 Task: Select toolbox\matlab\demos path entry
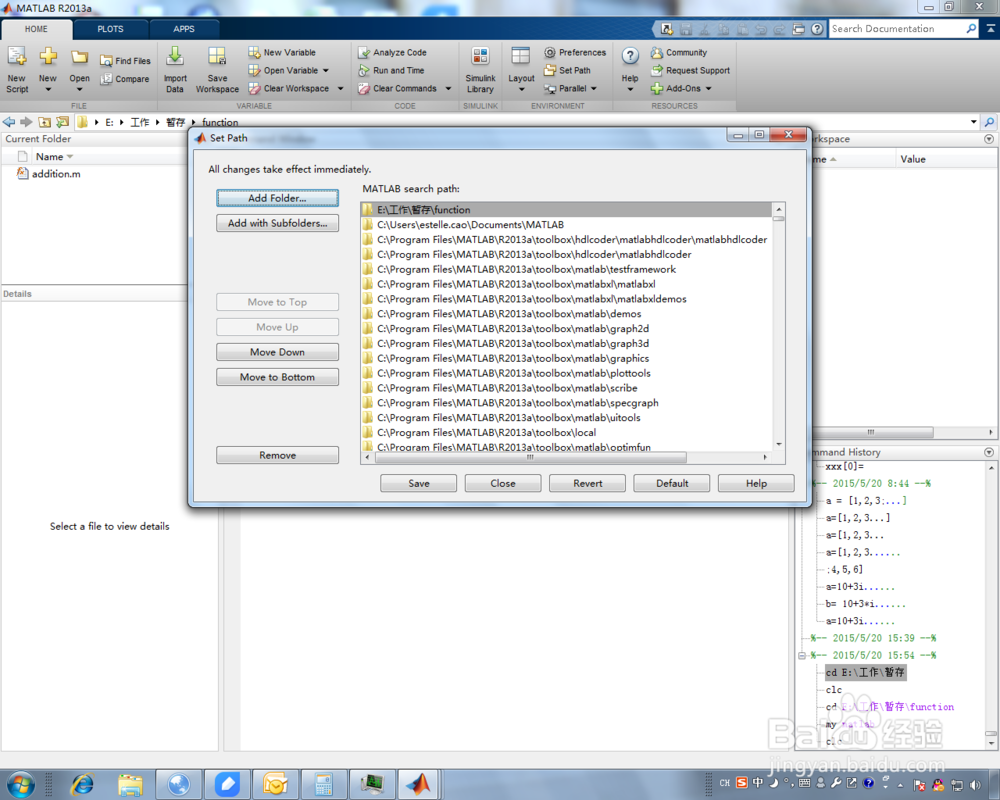coord(566,314)
